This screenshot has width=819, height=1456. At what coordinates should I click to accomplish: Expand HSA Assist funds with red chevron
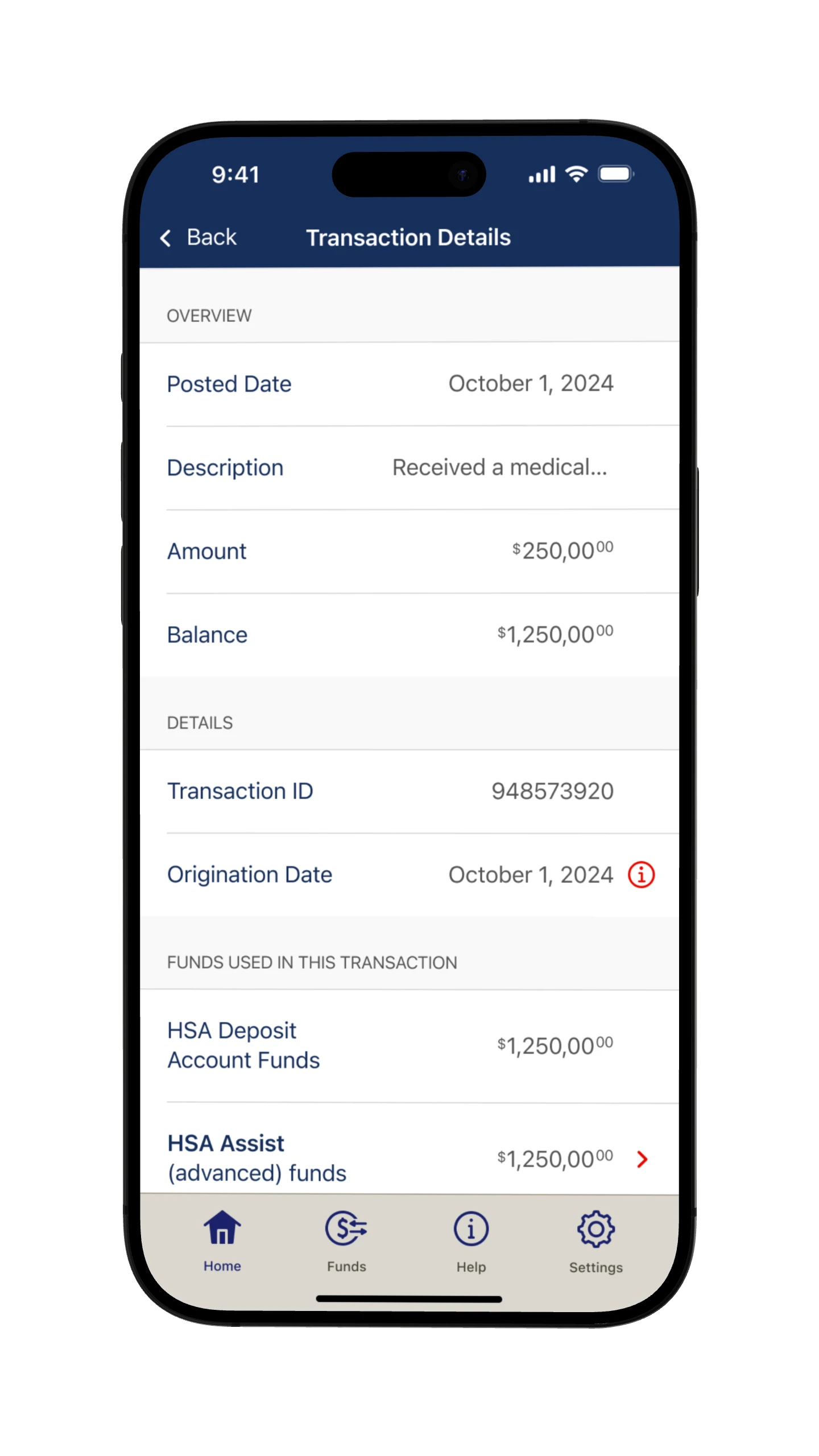point(642,1159)
